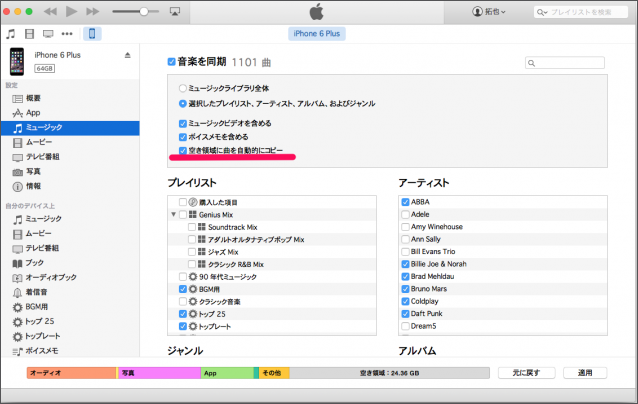Check Adele artist checkbox
Viewport: 638px width, 404px height.
tap(405, 214)
